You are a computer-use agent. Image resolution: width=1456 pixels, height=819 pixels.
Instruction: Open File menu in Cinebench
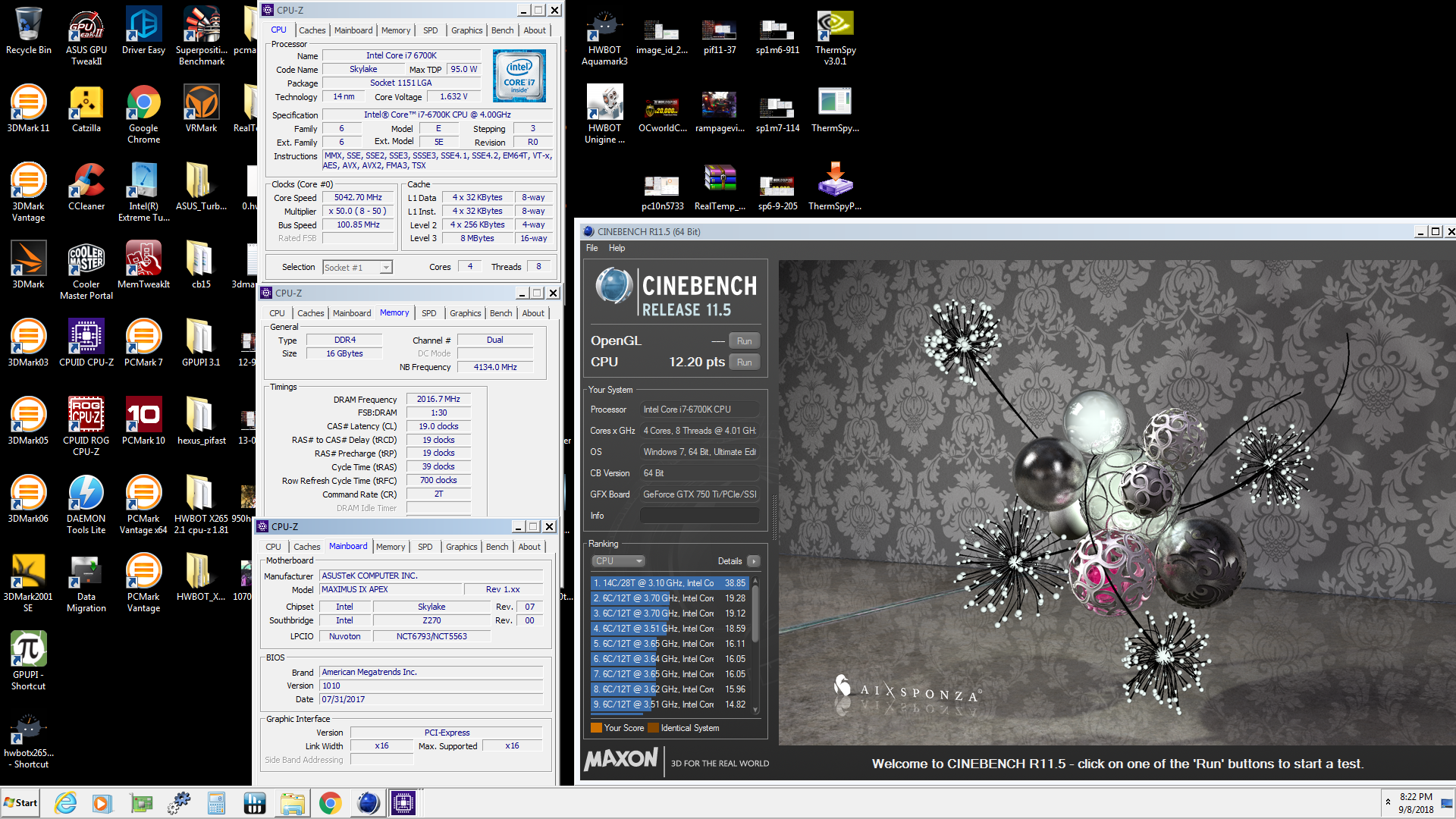tap(592, 248)
